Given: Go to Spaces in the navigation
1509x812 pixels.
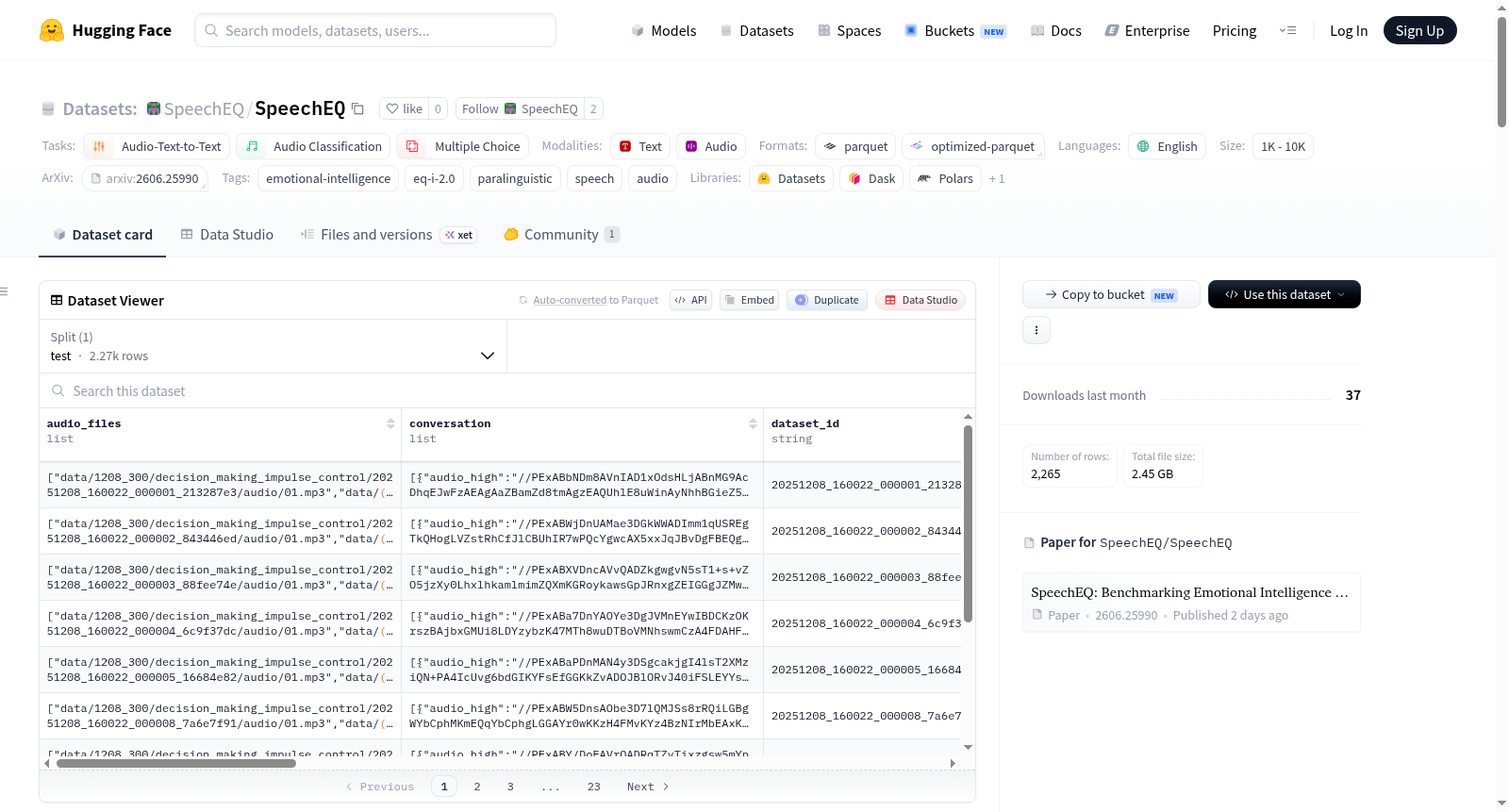Looking at the screenshot, I should click(850, 30).
